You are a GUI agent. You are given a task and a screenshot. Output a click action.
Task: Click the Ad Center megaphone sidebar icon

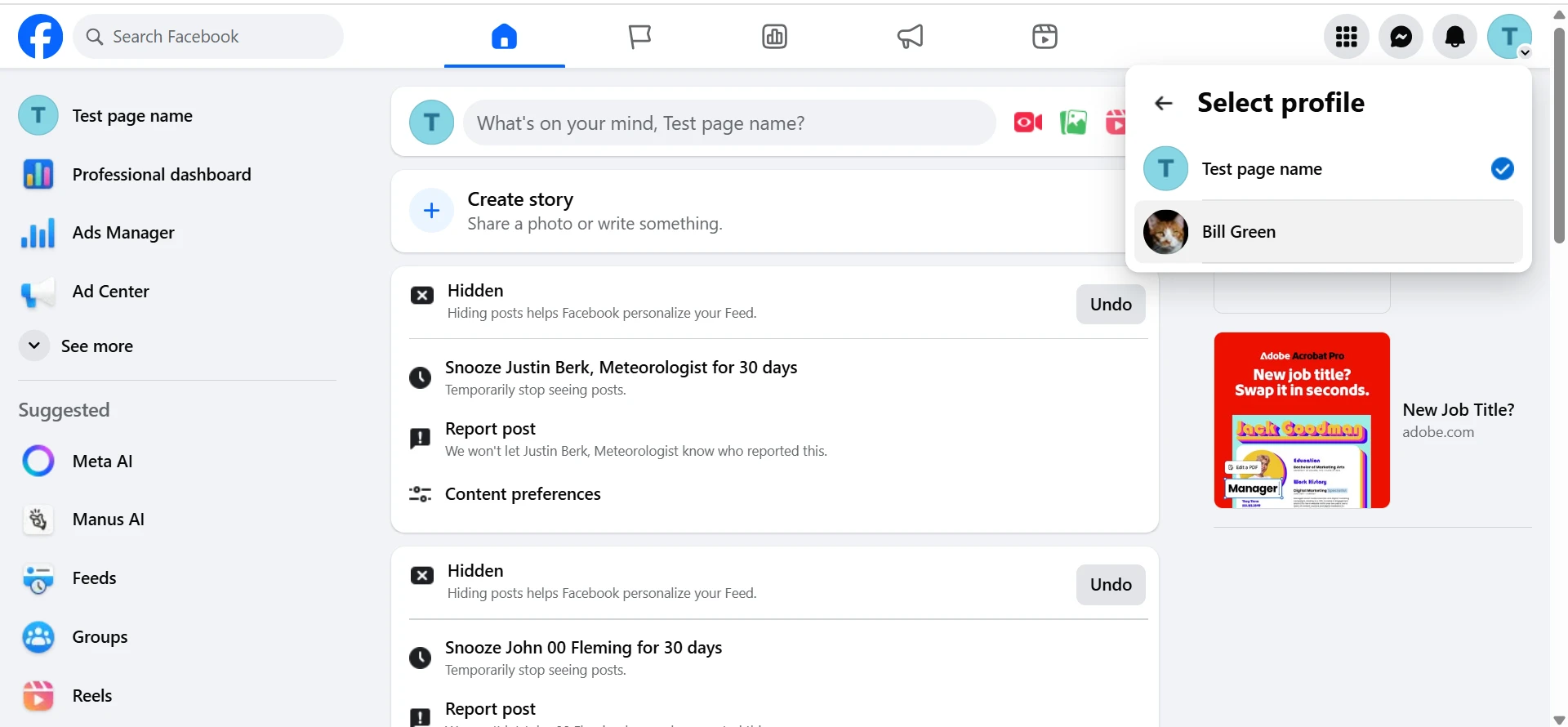click(x=38, y=292)
